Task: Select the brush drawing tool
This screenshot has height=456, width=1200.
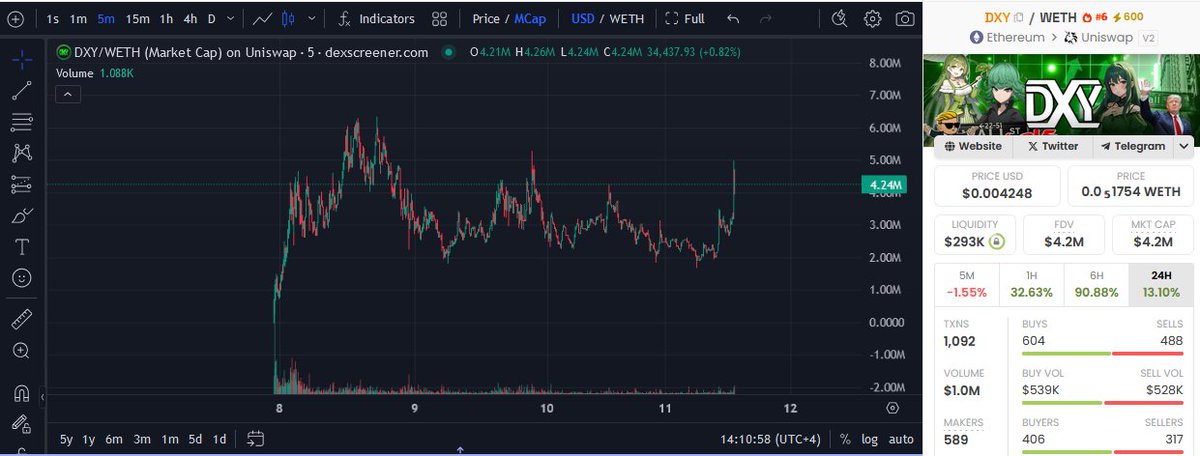Action: click(21, 215)
